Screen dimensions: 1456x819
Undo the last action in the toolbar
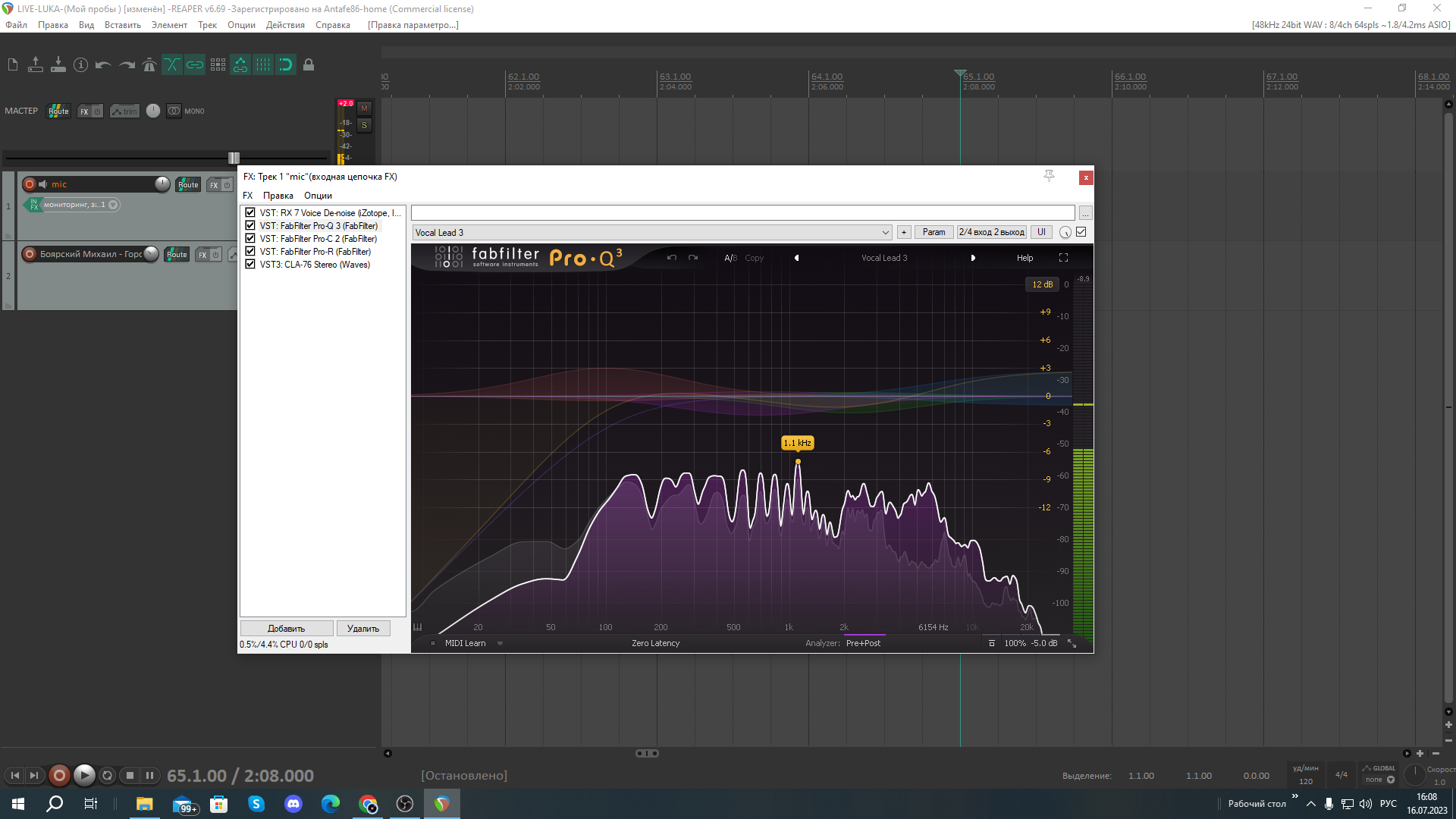click(x=104, y=65)
